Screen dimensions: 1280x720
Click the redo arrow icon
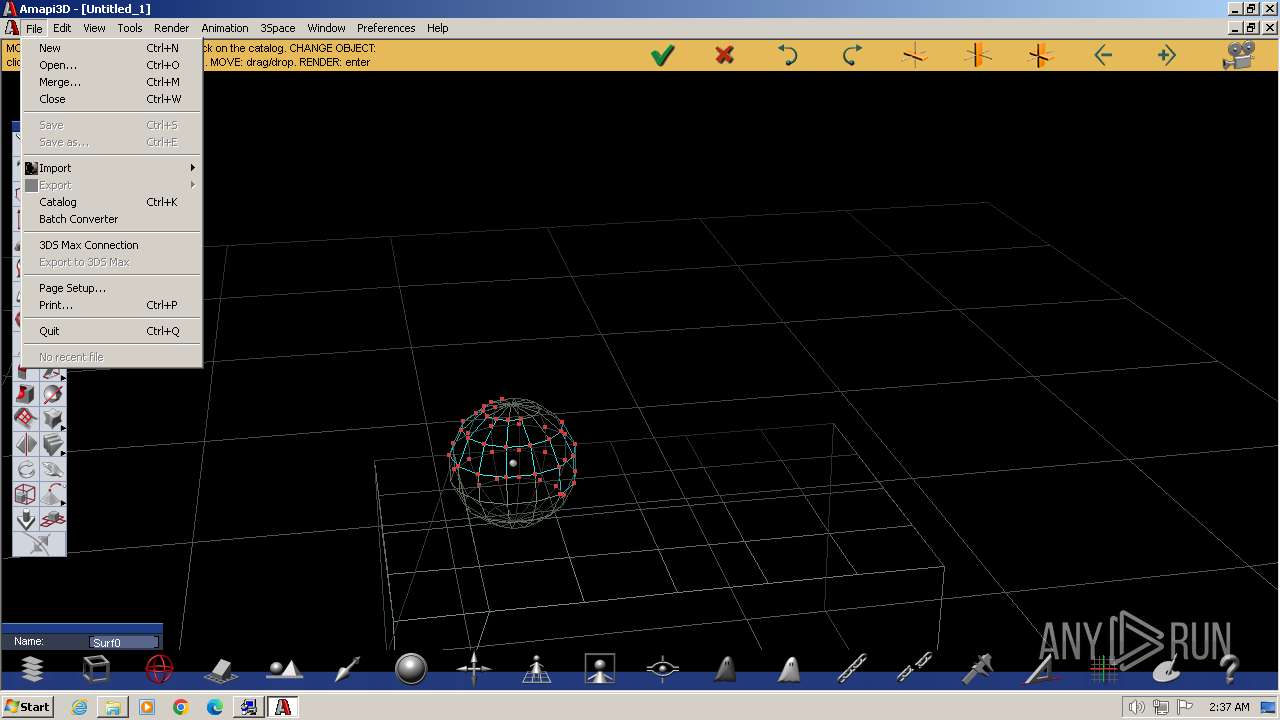(852, 55)
